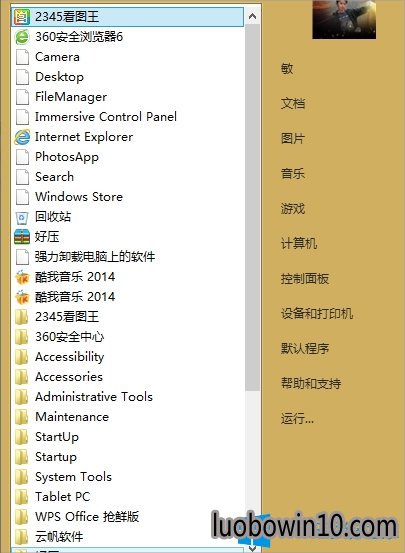
Task: Open the first 酷我音乐 2014 icon
Action: pyautogui.click(x=22, y=277)
